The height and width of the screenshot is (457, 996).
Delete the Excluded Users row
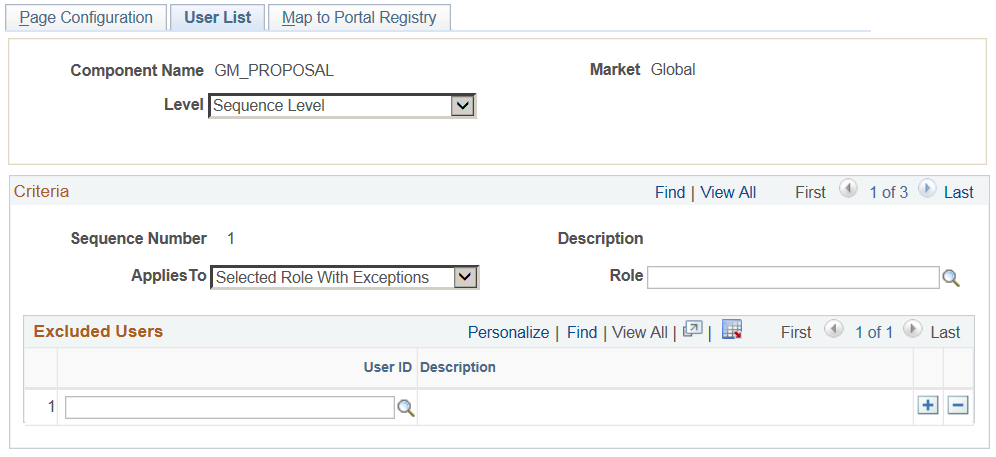tap(958, 405)
